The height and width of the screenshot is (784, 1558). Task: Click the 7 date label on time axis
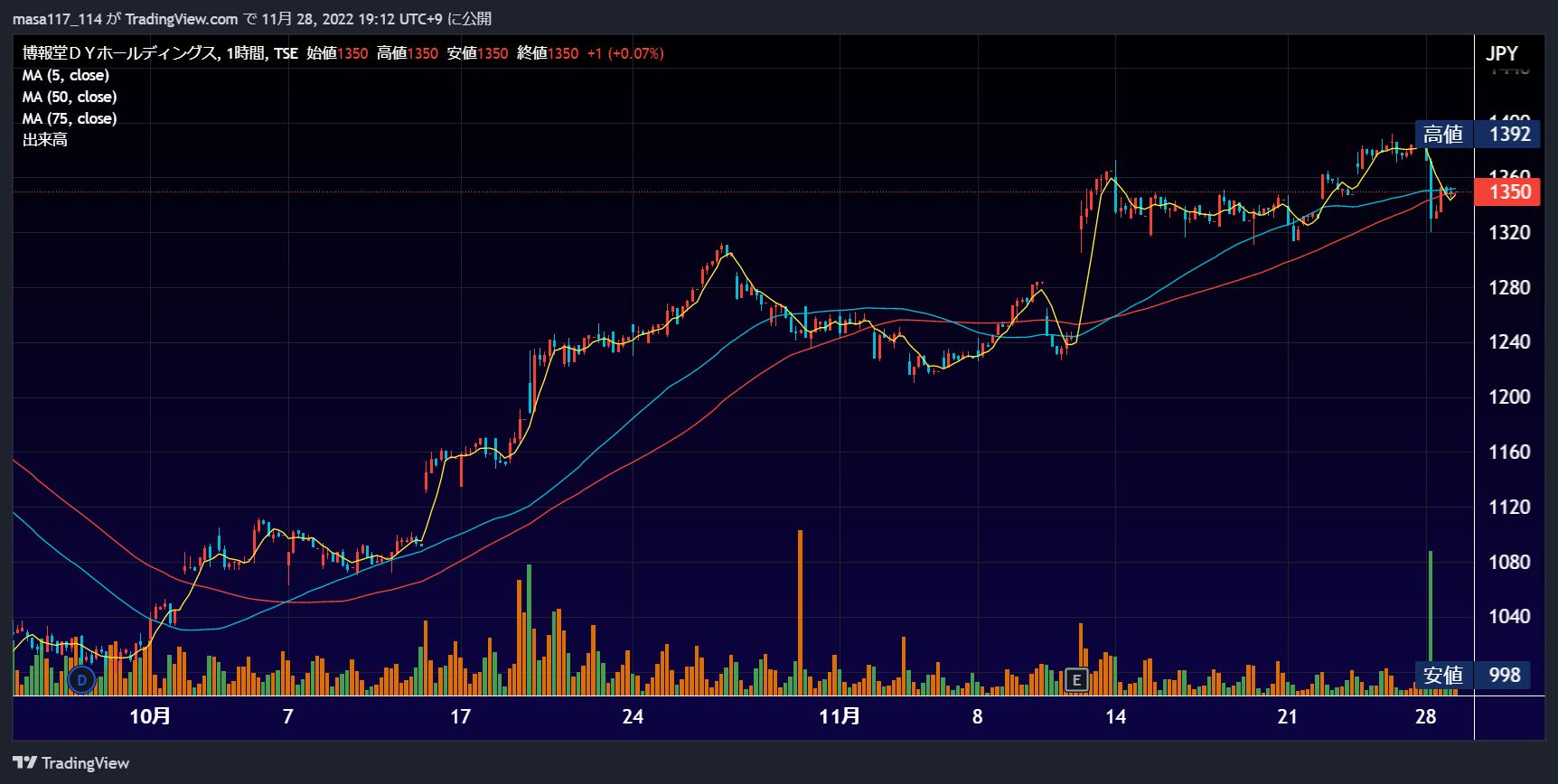pyautogui.click(x=288, y=716)
